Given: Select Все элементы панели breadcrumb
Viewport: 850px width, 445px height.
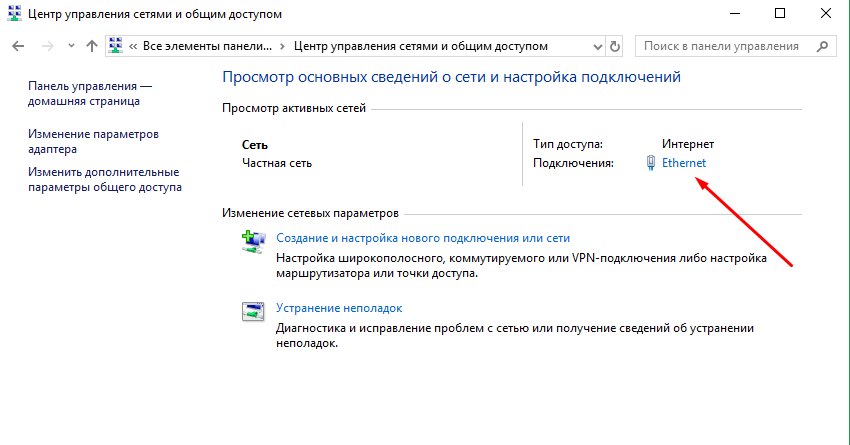Looking at the screenshot, I should 208,46.
